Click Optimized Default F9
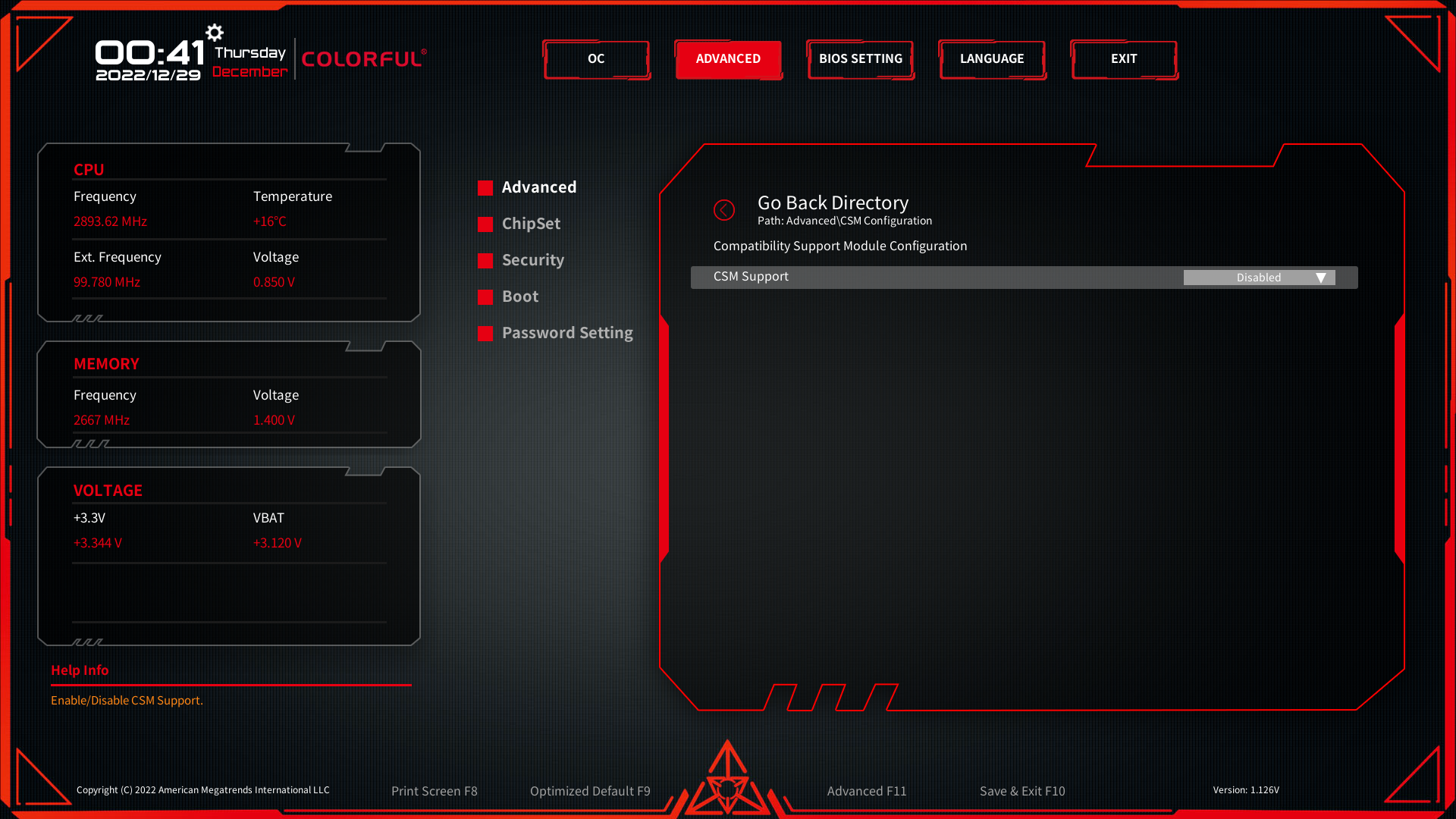The height and width of the screenshot is (819, 1456). [x=590, y=791]
